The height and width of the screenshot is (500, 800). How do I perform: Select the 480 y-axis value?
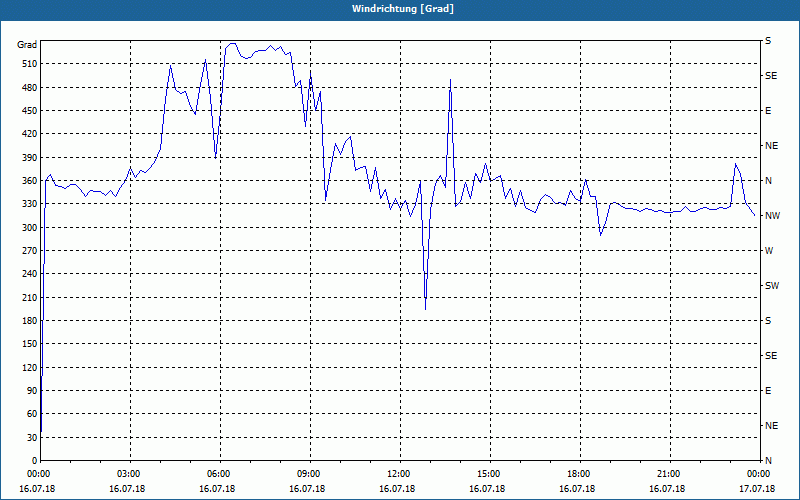click(31, 88)
